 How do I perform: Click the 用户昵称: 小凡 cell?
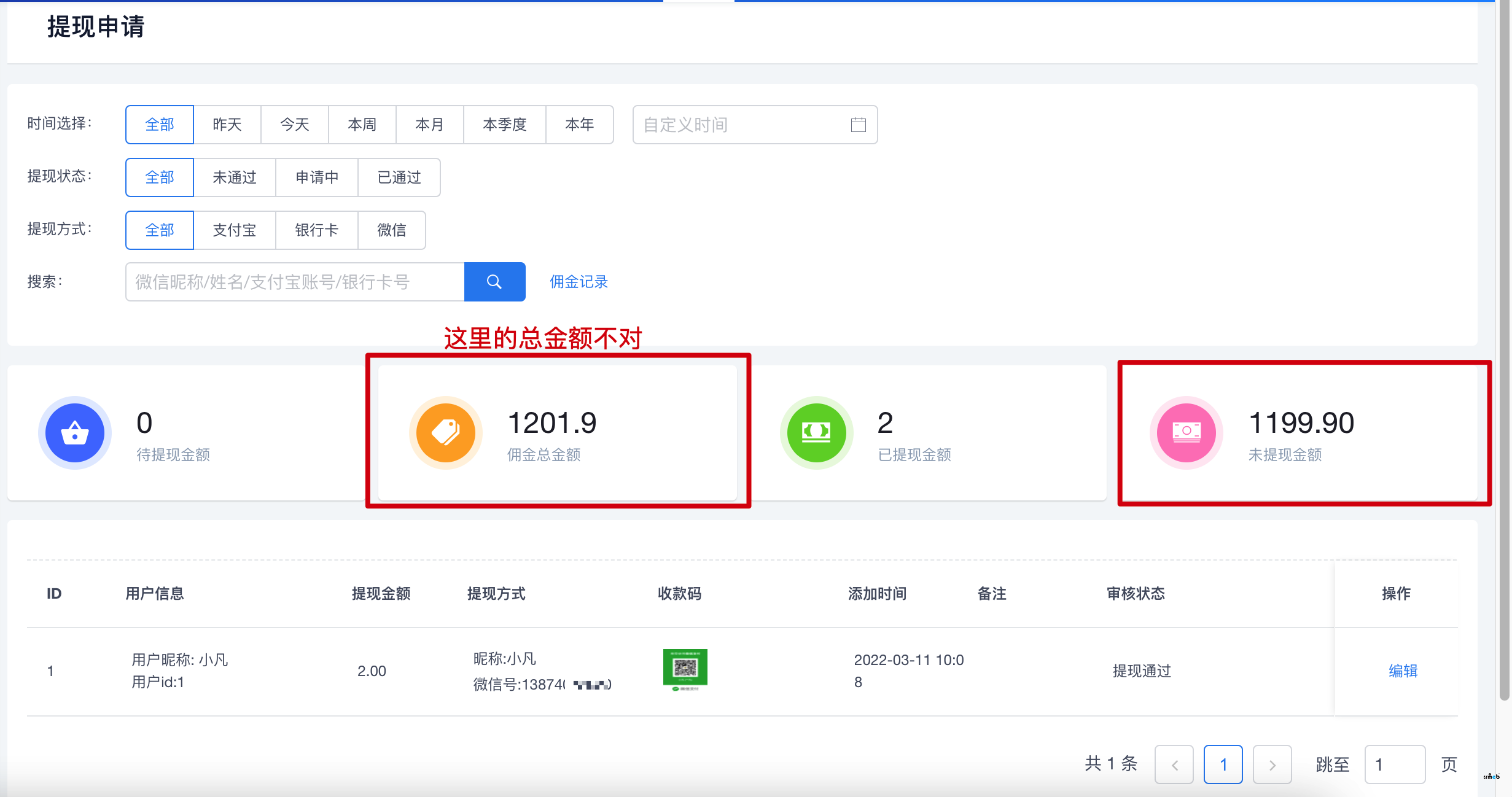pyautogui.click(x=180, y=660)
